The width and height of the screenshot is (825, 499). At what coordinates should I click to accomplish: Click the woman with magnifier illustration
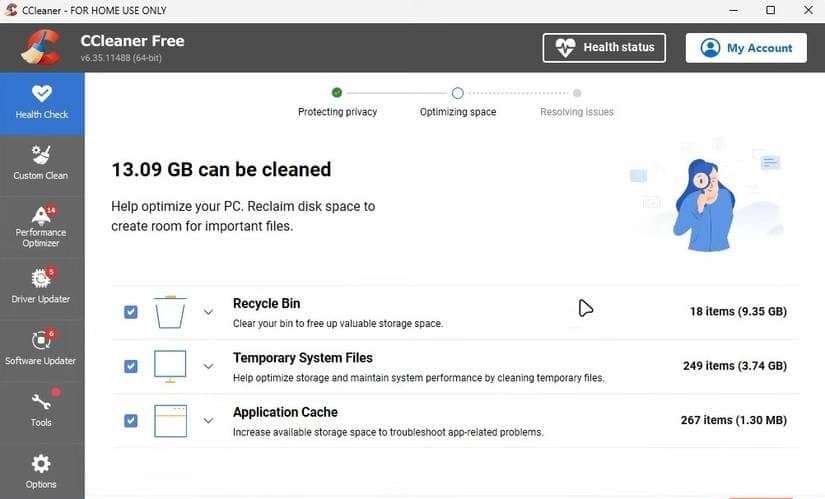[705, 204]
